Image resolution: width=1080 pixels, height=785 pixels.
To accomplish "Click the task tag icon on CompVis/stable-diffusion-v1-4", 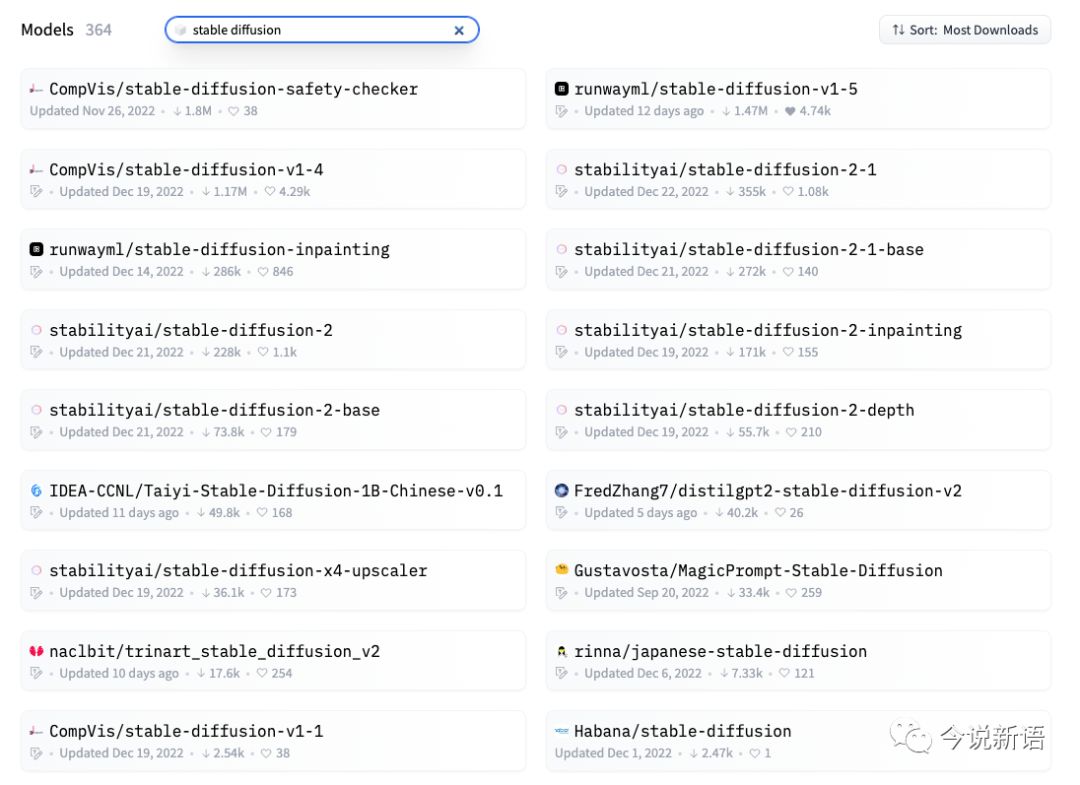I will tap(37, 191).
